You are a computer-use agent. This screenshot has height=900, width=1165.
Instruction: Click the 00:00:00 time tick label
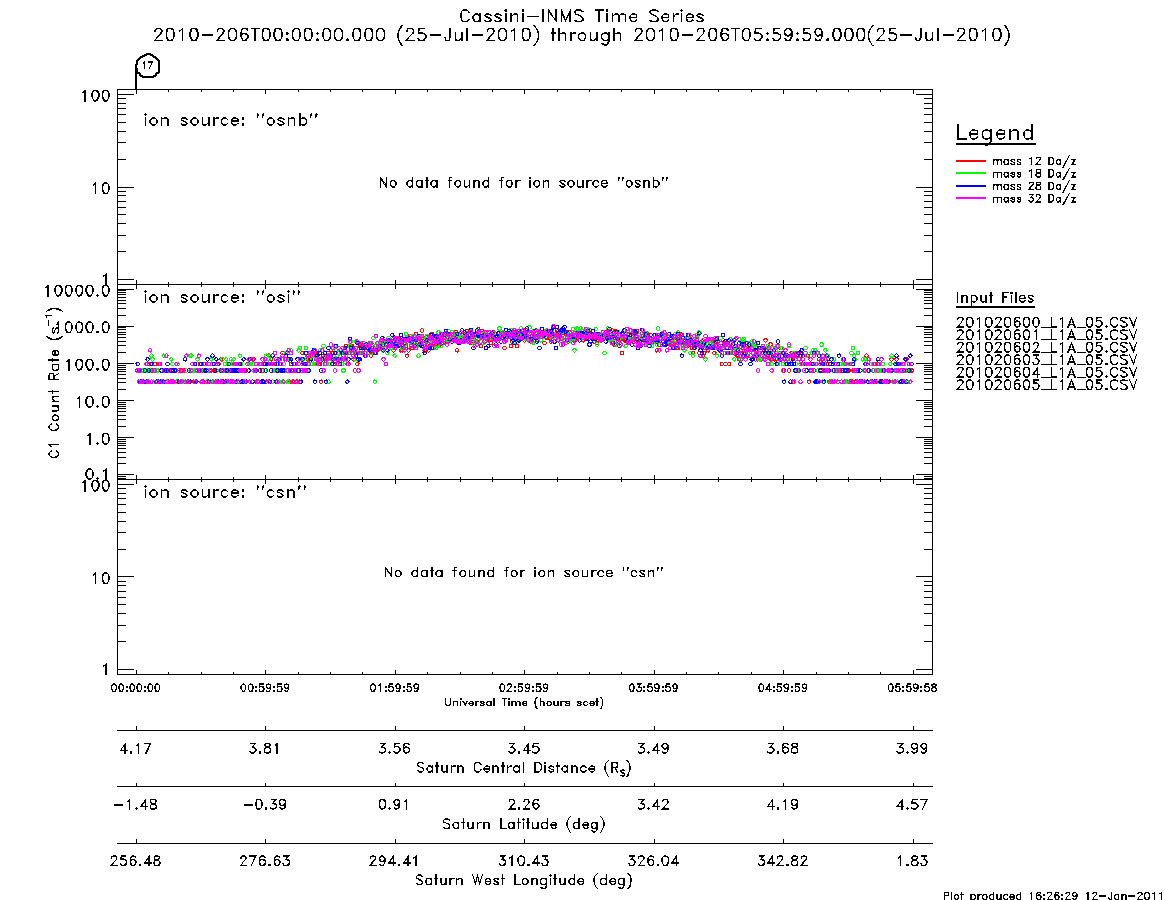[x=135, y=688]
